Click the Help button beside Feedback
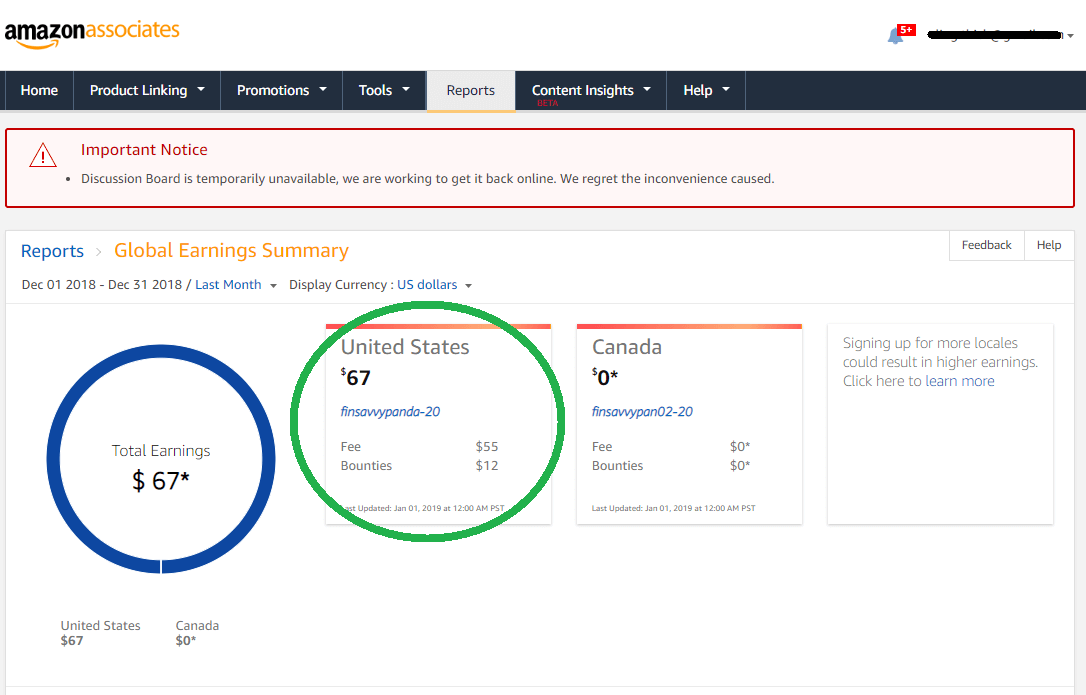The width and height of the screenshot is (1086, 695). [1049, 245]
